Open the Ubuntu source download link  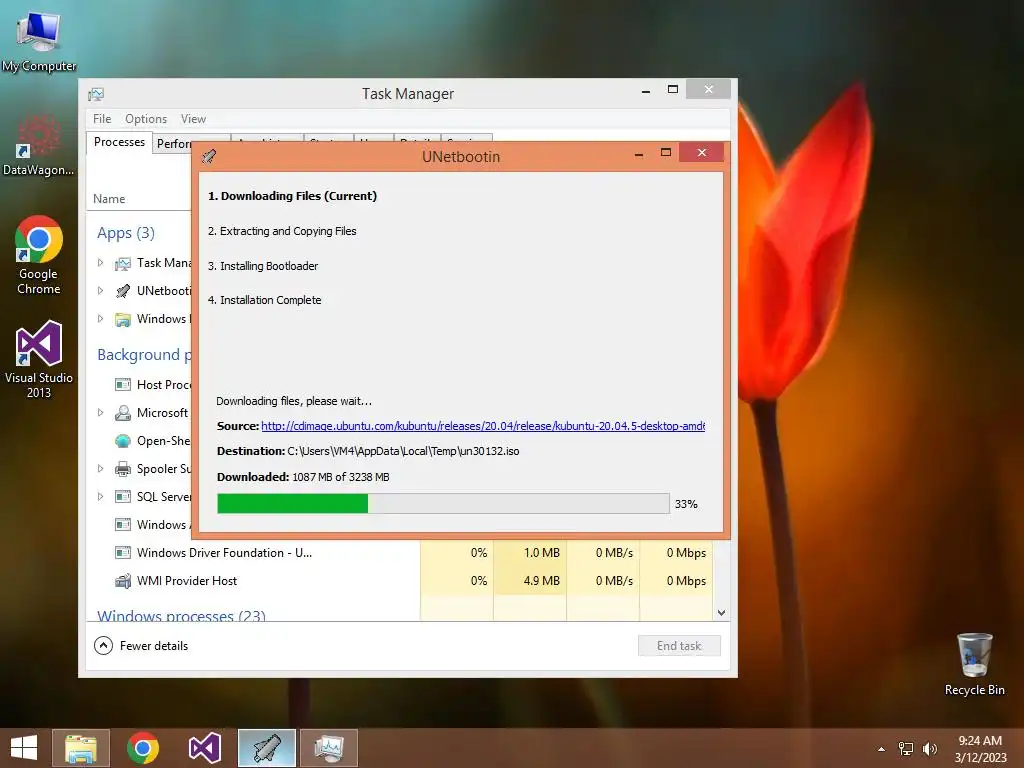click(x=483, y=426)
